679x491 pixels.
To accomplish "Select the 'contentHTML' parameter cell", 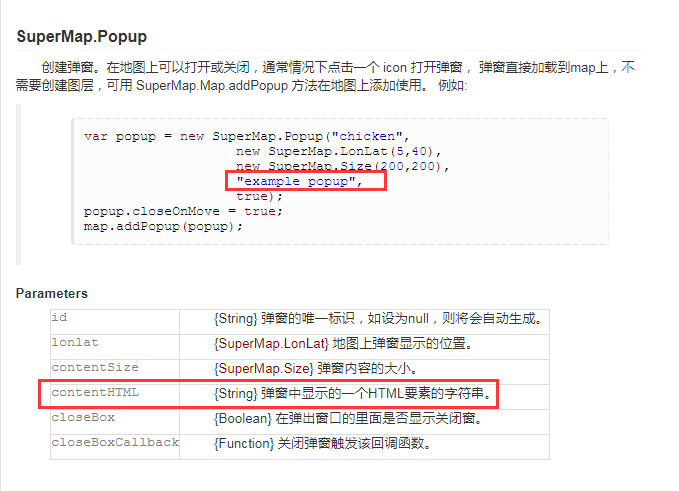I will pos(115,397).
